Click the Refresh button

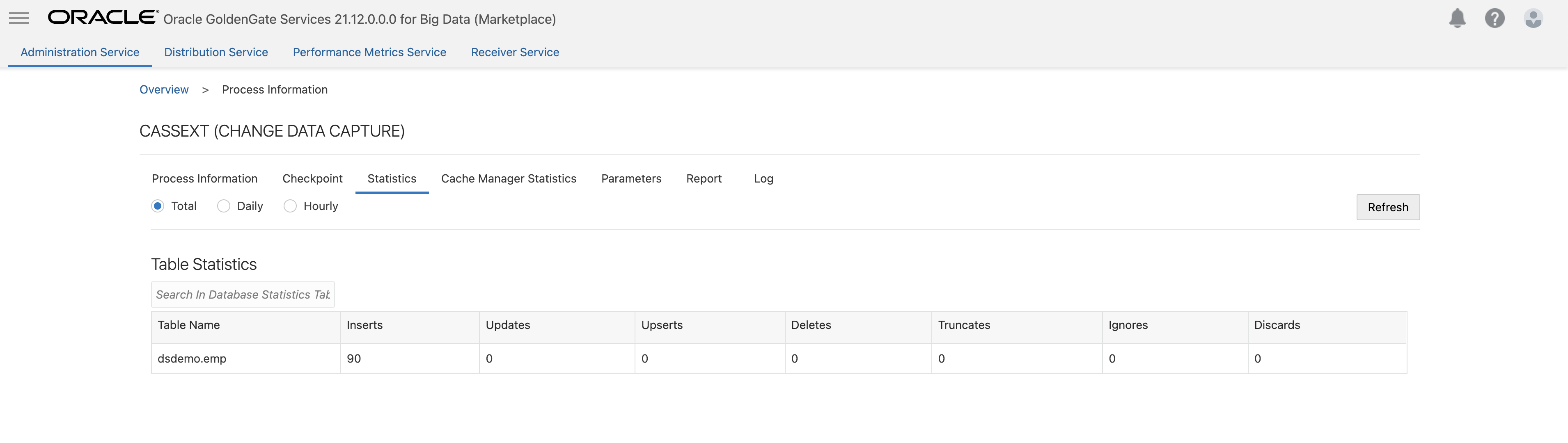(1387, 208)
